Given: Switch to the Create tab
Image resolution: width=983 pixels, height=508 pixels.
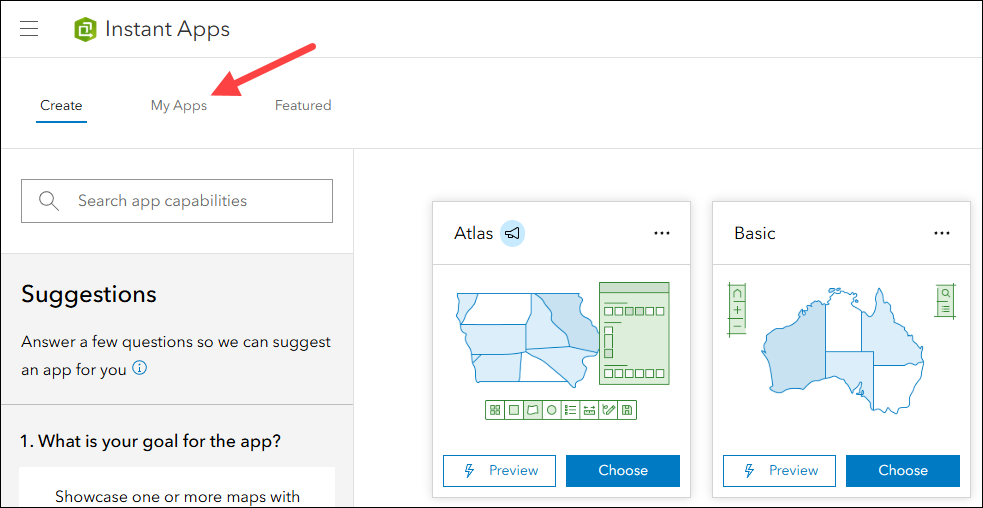Looking at the screenshot, I should 61,105.
